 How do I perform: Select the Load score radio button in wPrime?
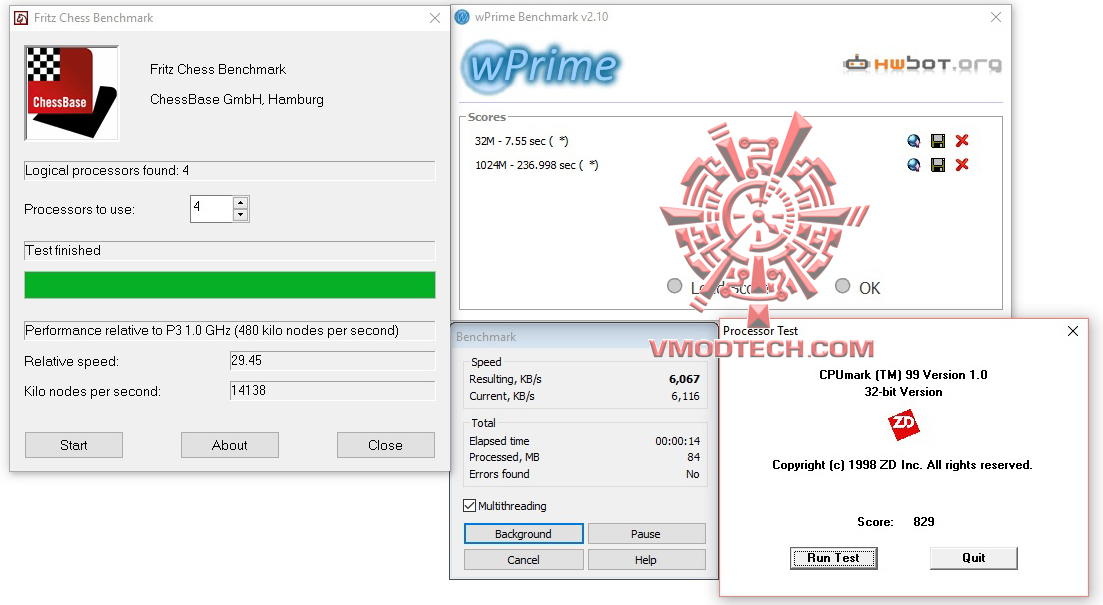675,286
